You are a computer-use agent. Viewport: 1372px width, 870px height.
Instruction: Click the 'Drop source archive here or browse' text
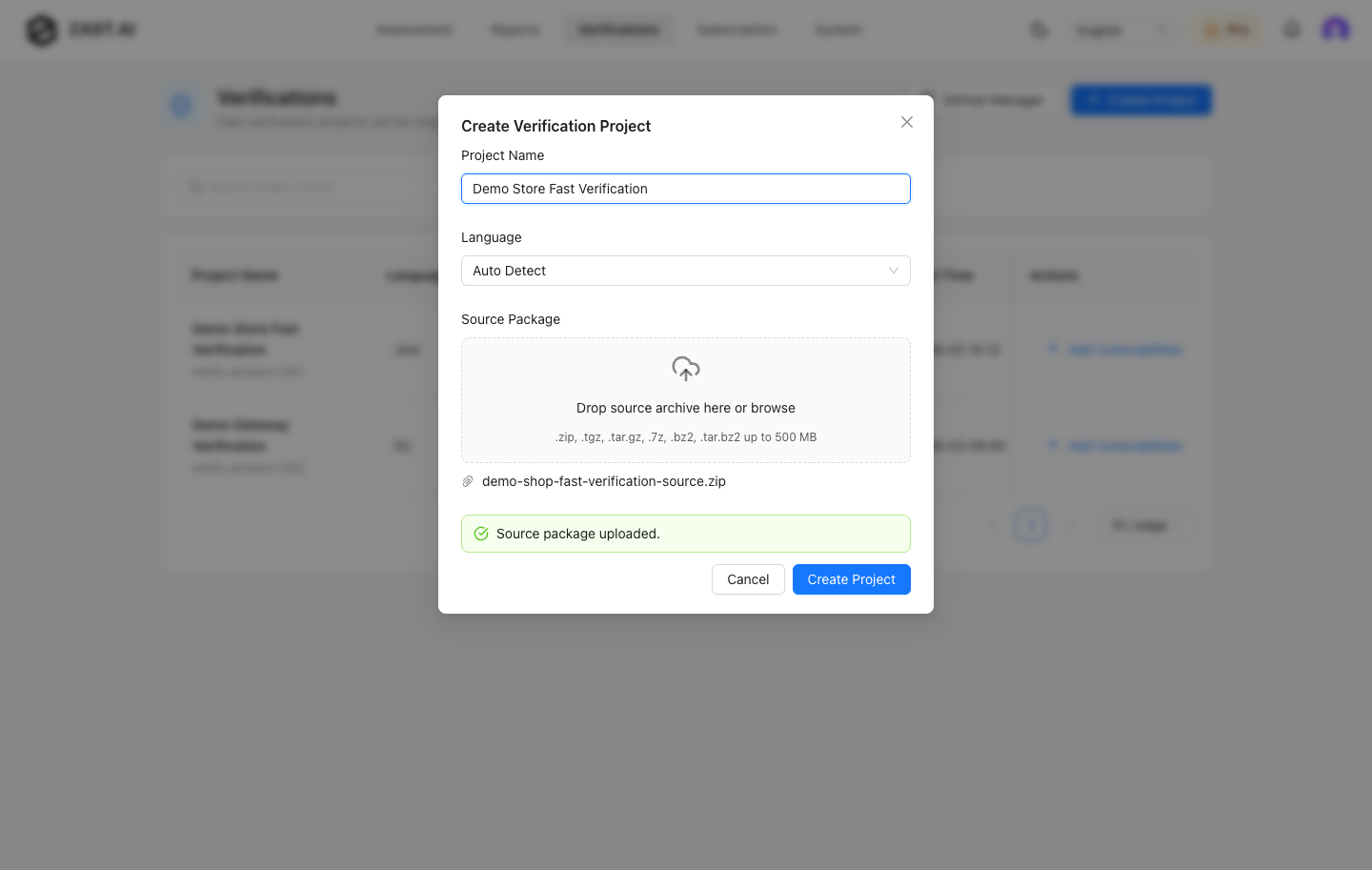pyautogui.click(x=686, y=408)
